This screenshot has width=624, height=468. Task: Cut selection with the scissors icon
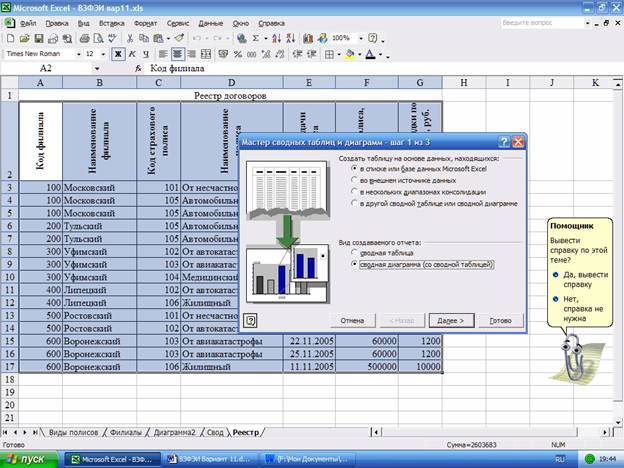click(130, 38)
